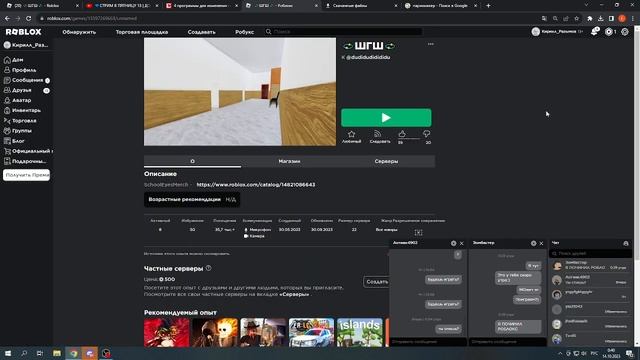Open Зомбастер conversation in chat list

coord(591,265)
